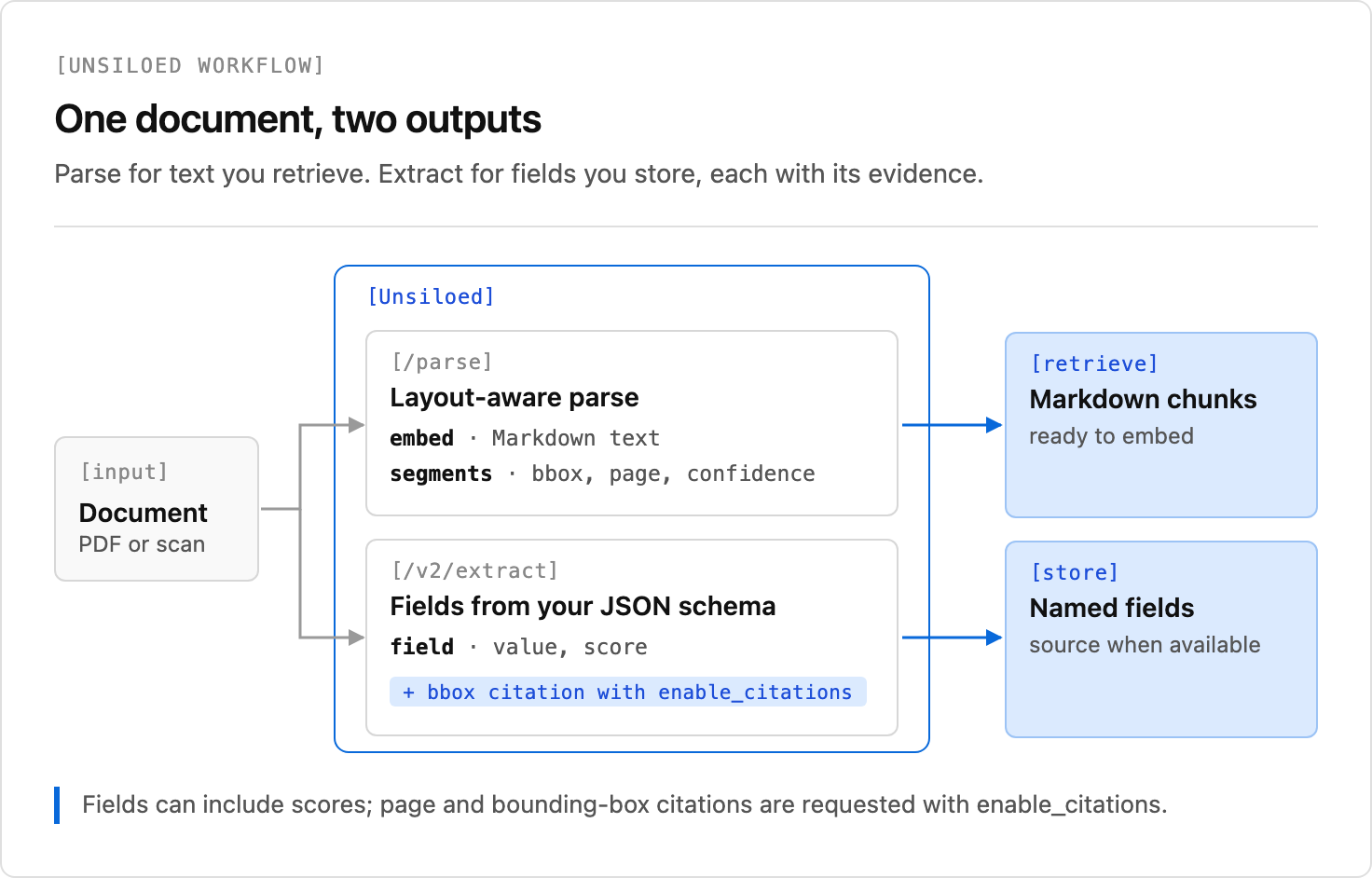
Task: Click the [input] tag label
Action: [124, 472]
